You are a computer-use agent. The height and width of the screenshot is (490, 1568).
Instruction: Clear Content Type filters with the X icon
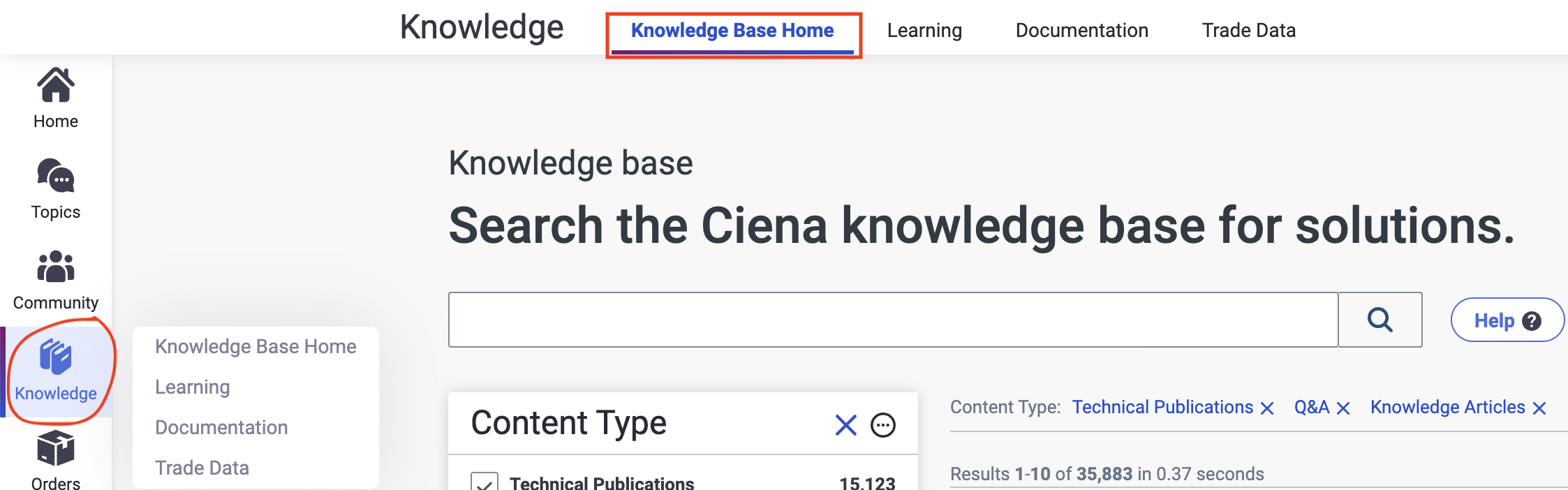pyautogui.click(x=845, y=424)
